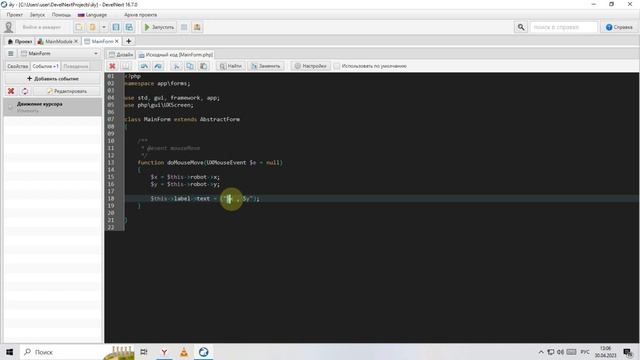Click the Редактировать button

pyautogui.click(x=67, y=91)
